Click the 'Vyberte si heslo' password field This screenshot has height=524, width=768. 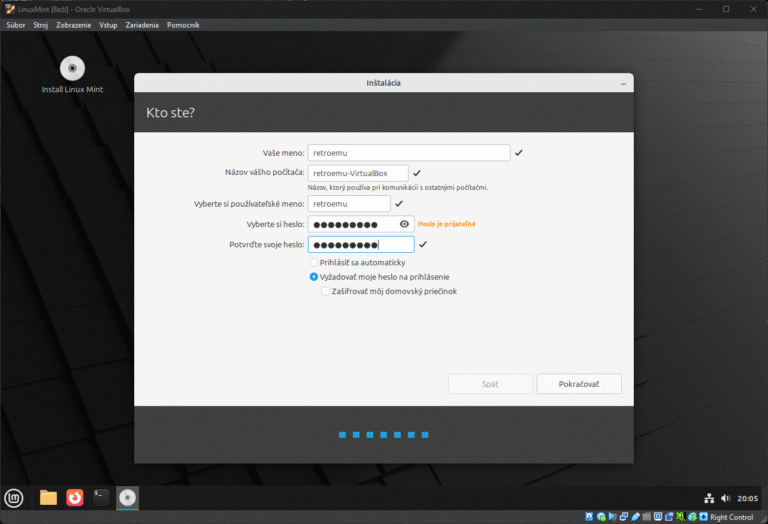(361, 224)
